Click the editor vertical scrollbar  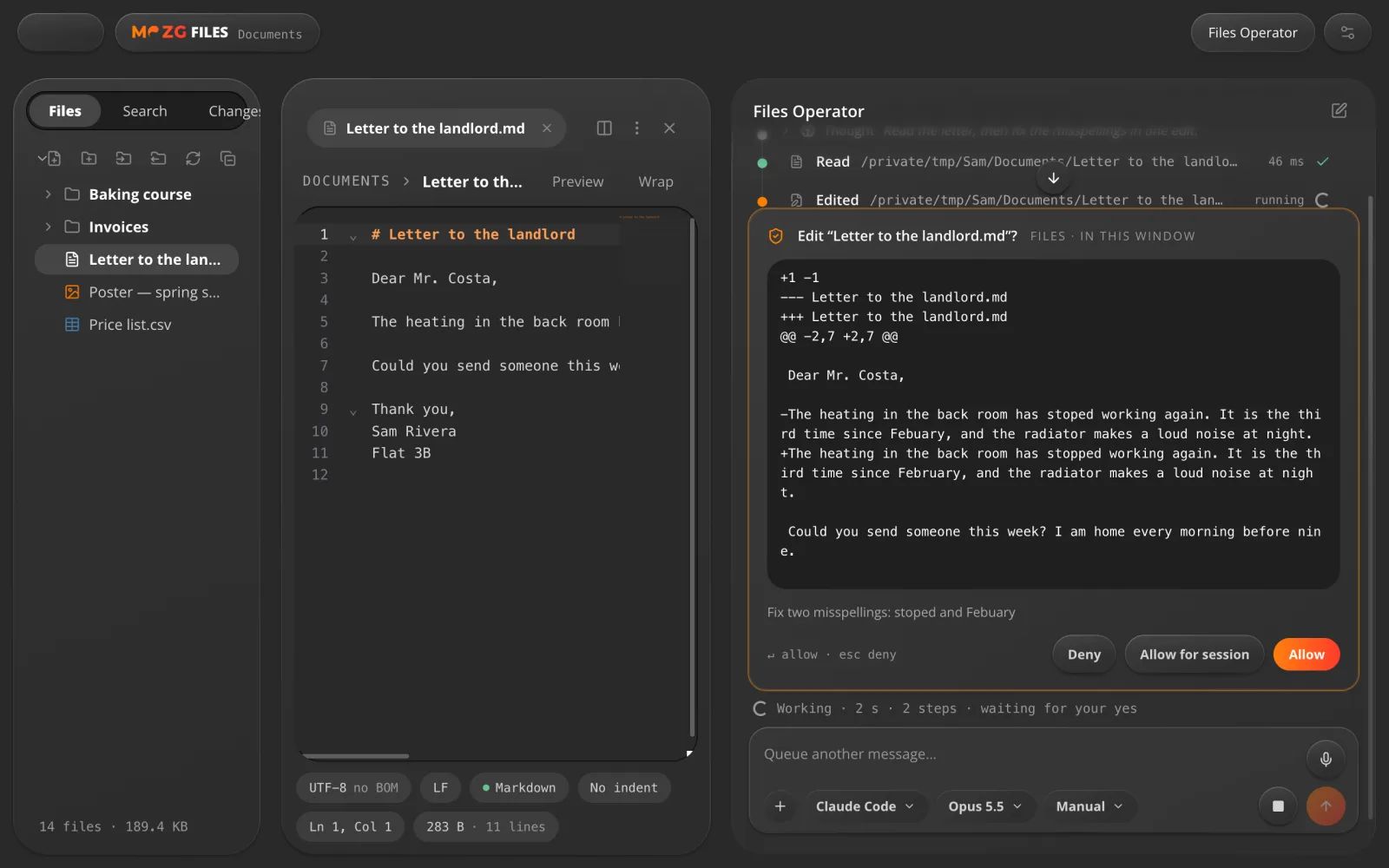coord(691,477)
